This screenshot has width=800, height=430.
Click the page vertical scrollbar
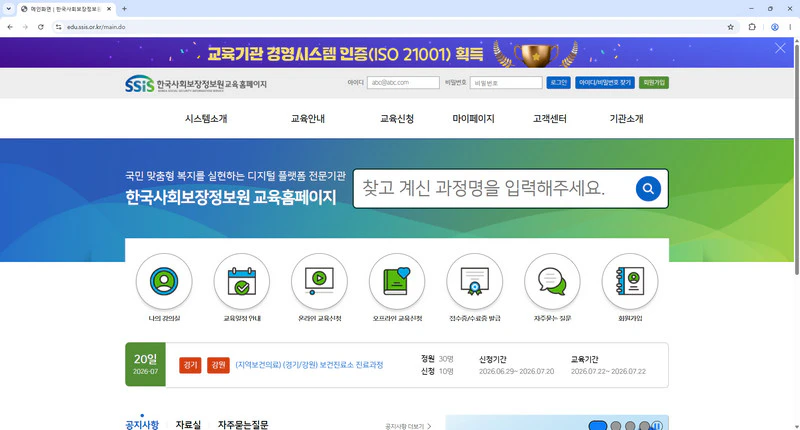[x=796, y=159]
